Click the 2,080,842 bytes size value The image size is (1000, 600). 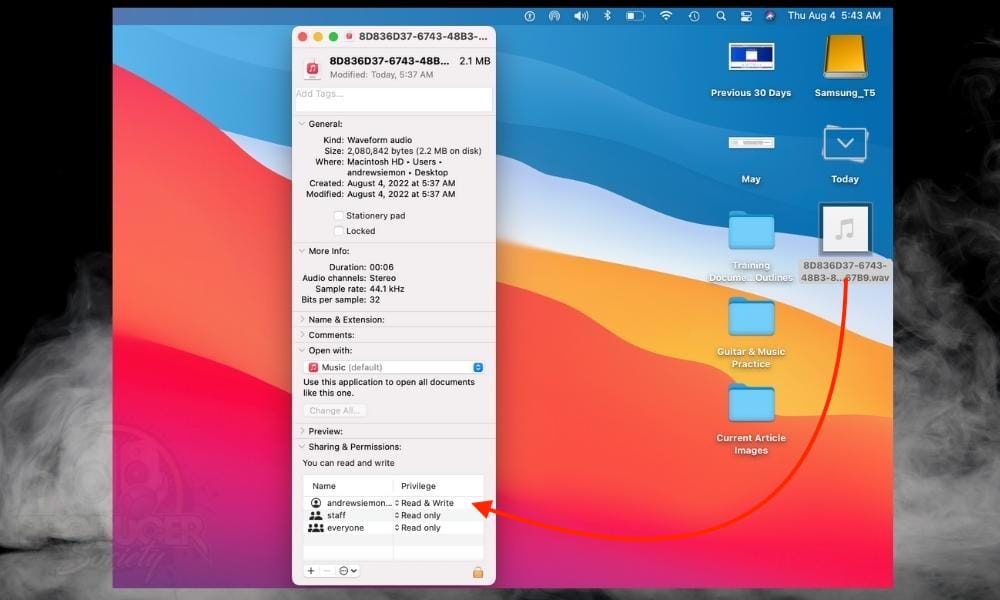click(x=414, y=151)
